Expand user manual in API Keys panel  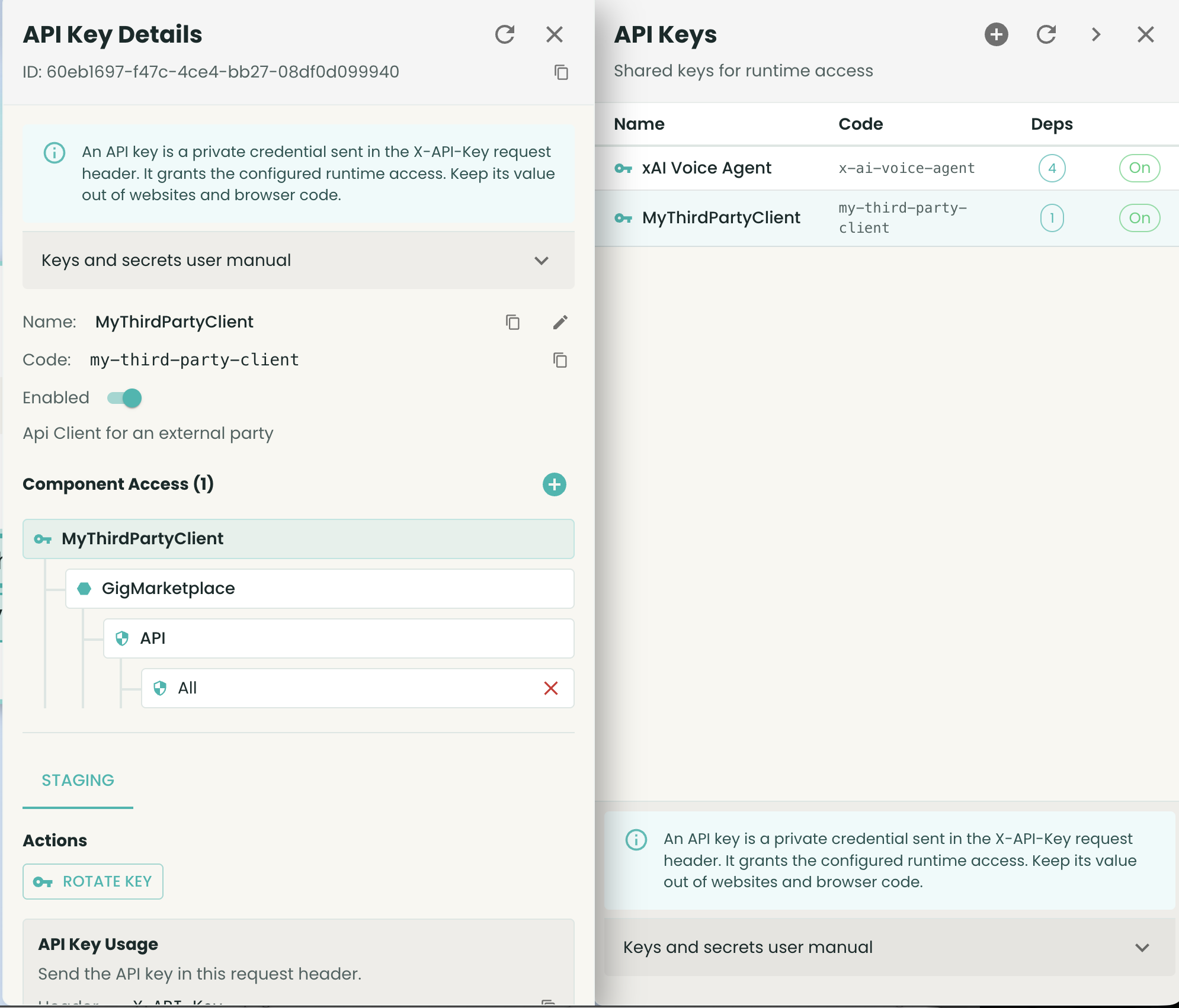[889, 948]
